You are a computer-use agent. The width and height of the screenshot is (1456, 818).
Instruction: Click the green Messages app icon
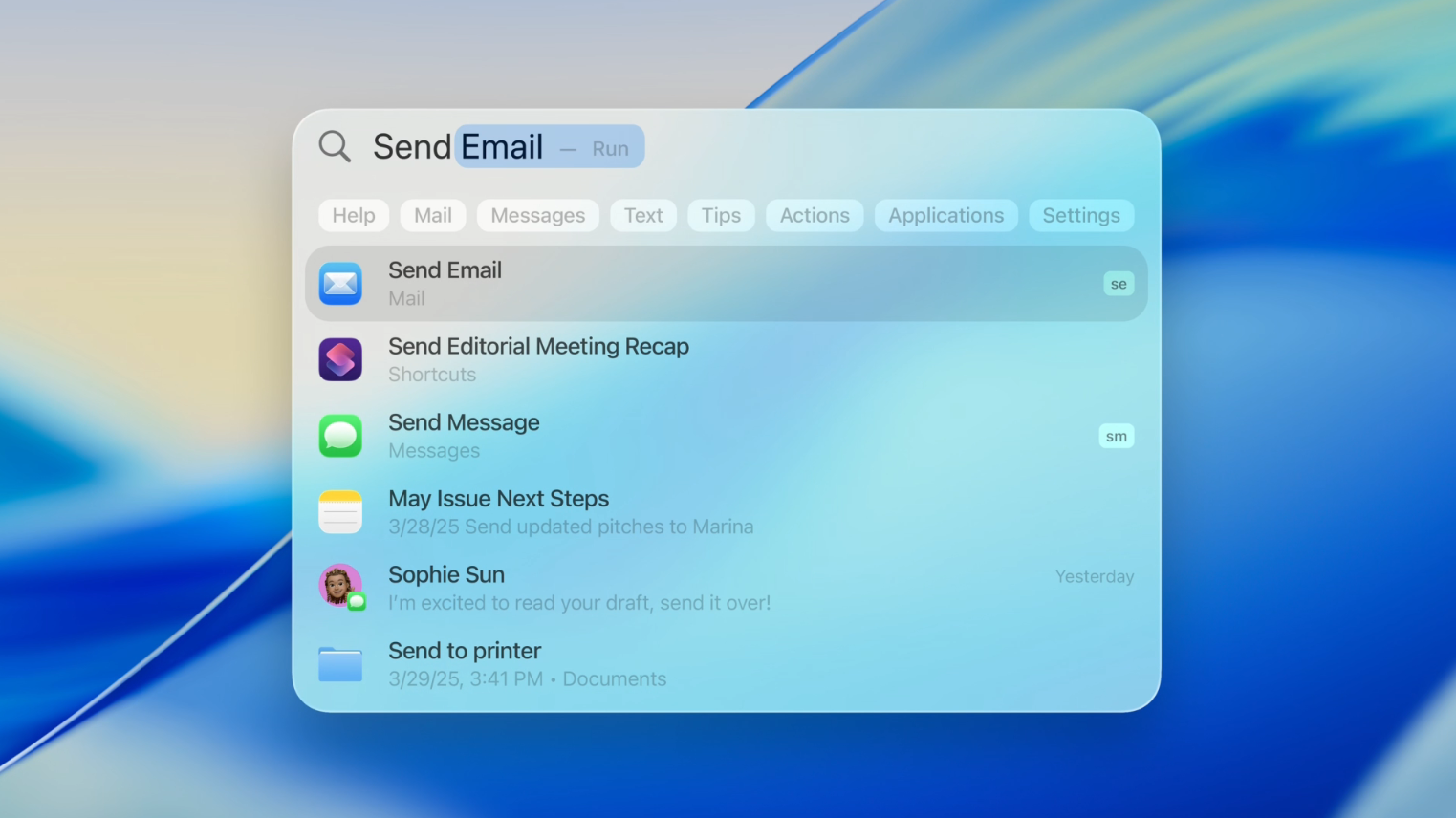click(x=340, y=437)
